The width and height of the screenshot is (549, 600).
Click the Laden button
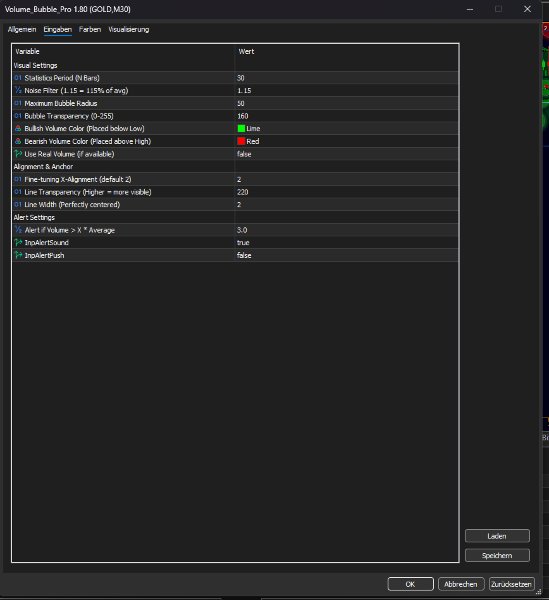[497, 536]
